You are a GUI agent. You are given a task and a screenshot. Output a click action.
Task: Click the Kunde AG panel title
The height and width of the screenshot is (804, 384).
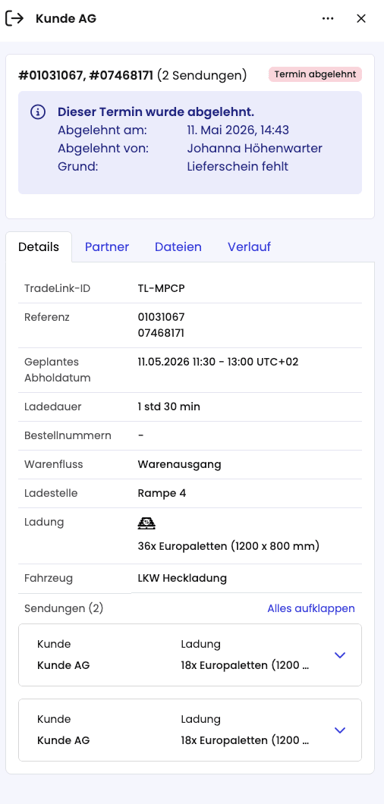[66, 18]
